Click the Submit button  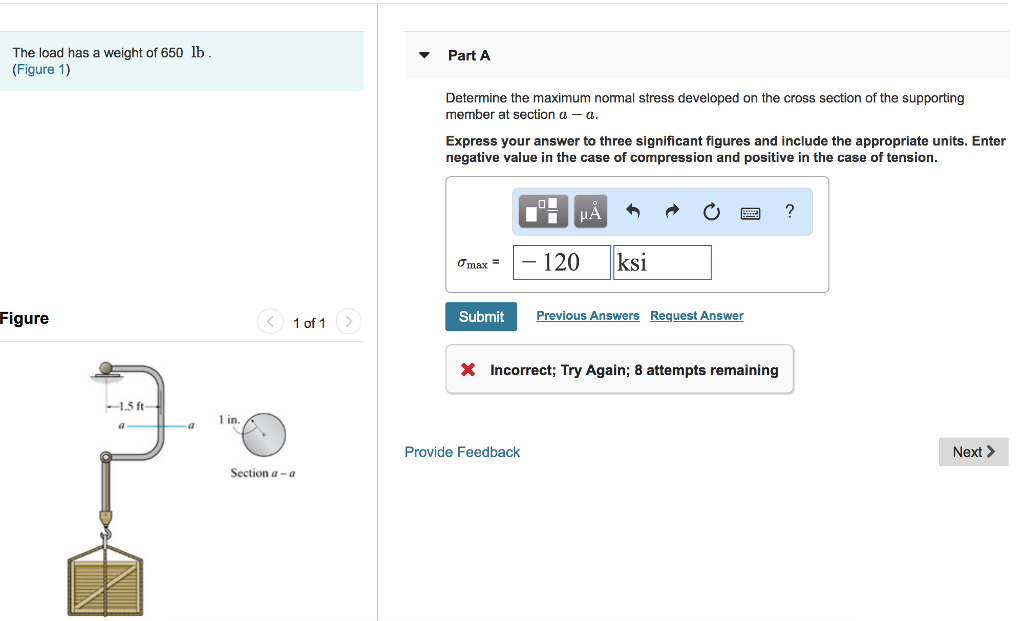(x=481, y=316)
